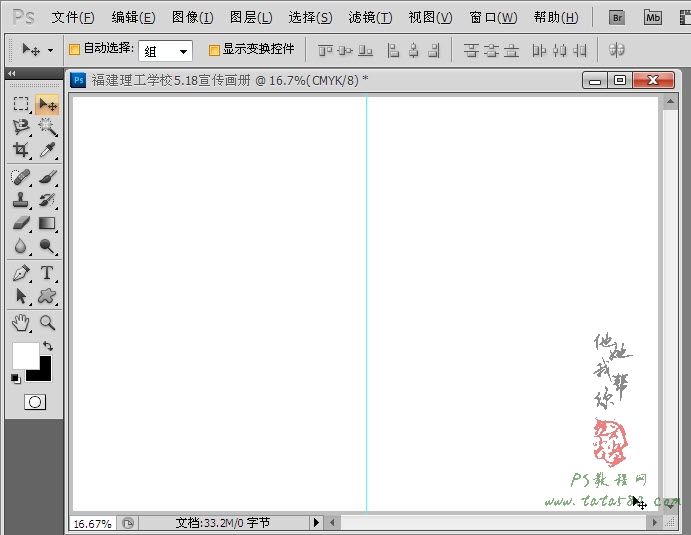The width and height of the screenshot is (691, 535).
Task: Open the 图层(L) menu
Action: tap(251, 18)
